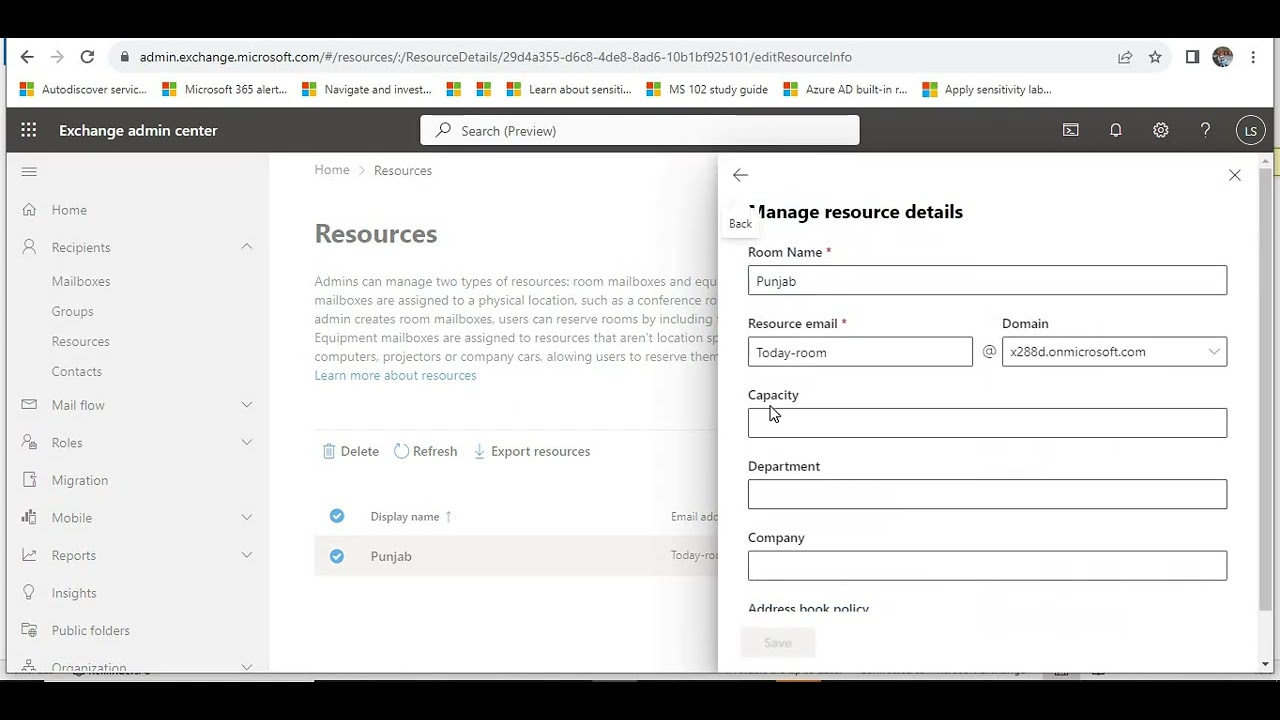Open the Learn about sensiti bookmark
This screenshot has width=1280, height=720.
point(568,89)
